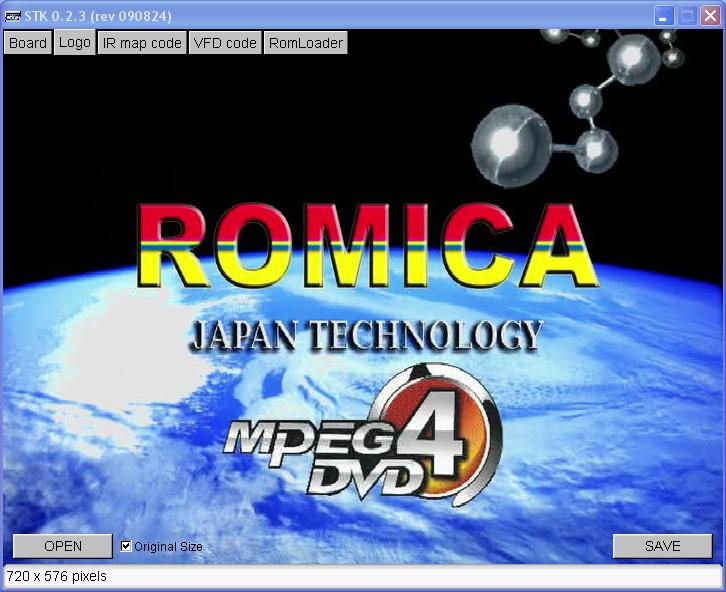Open the RomLoader tab

click(x=306, y=43)
